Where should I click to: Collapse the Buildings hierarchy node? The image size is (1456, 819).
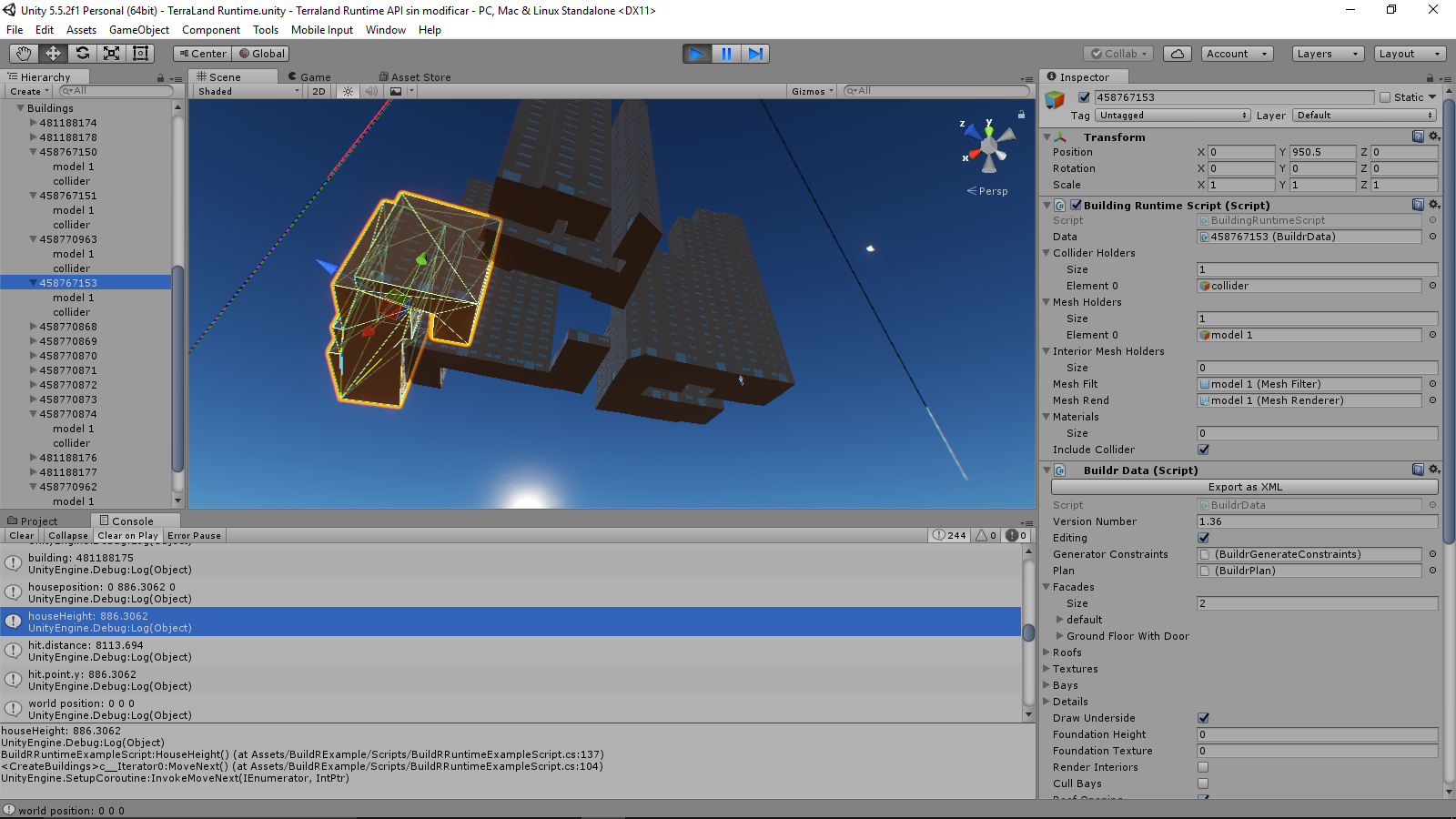20,108
